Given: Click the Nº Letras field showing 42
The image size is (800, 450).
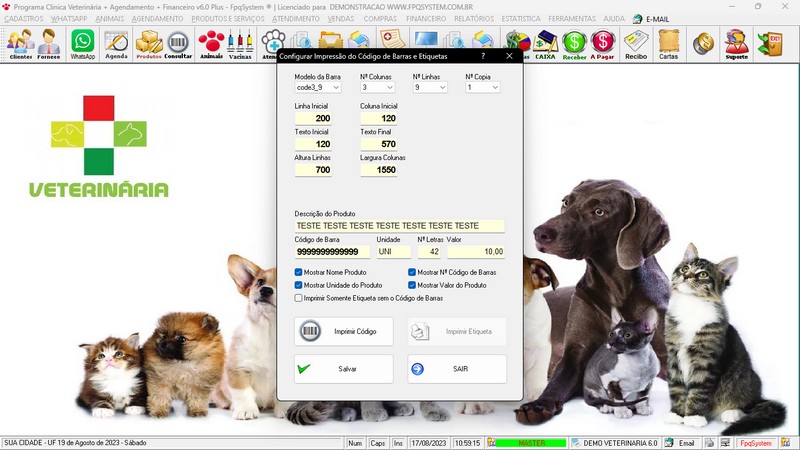Looking at the screenshot, I should (429, 252).
